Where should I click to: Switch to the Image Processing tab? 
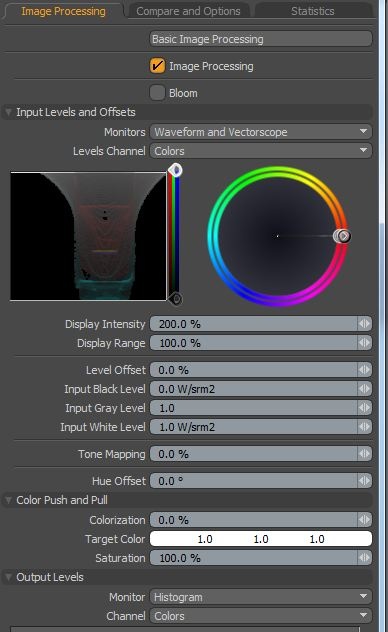click(63, 11)
